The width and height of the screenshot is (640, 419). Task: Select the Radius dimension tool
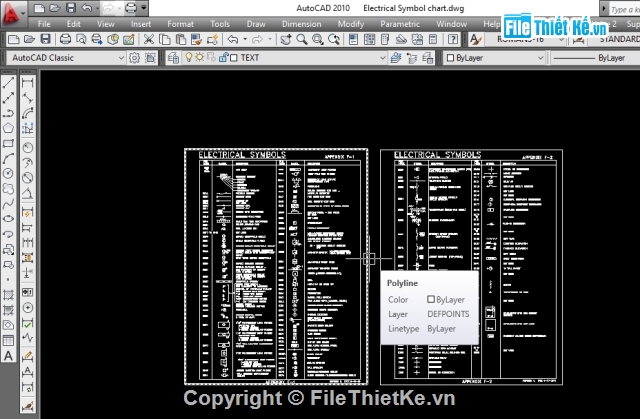(x=27, y=147)
